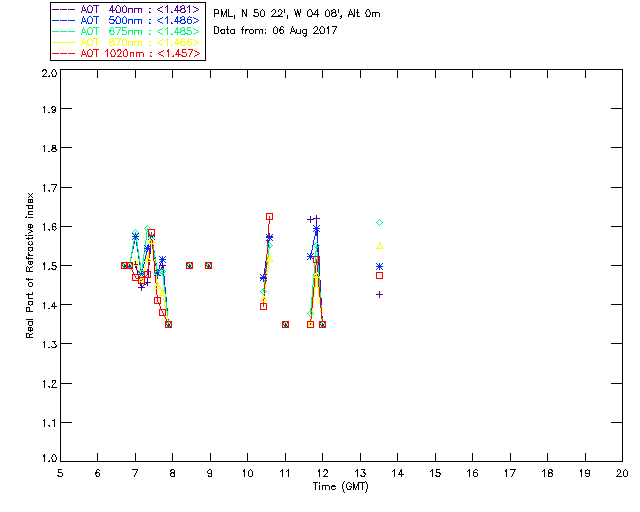Viewport: 640px width, 512px height.
Task: Click the 1.3 y-axis tick label
Action: 49,344
